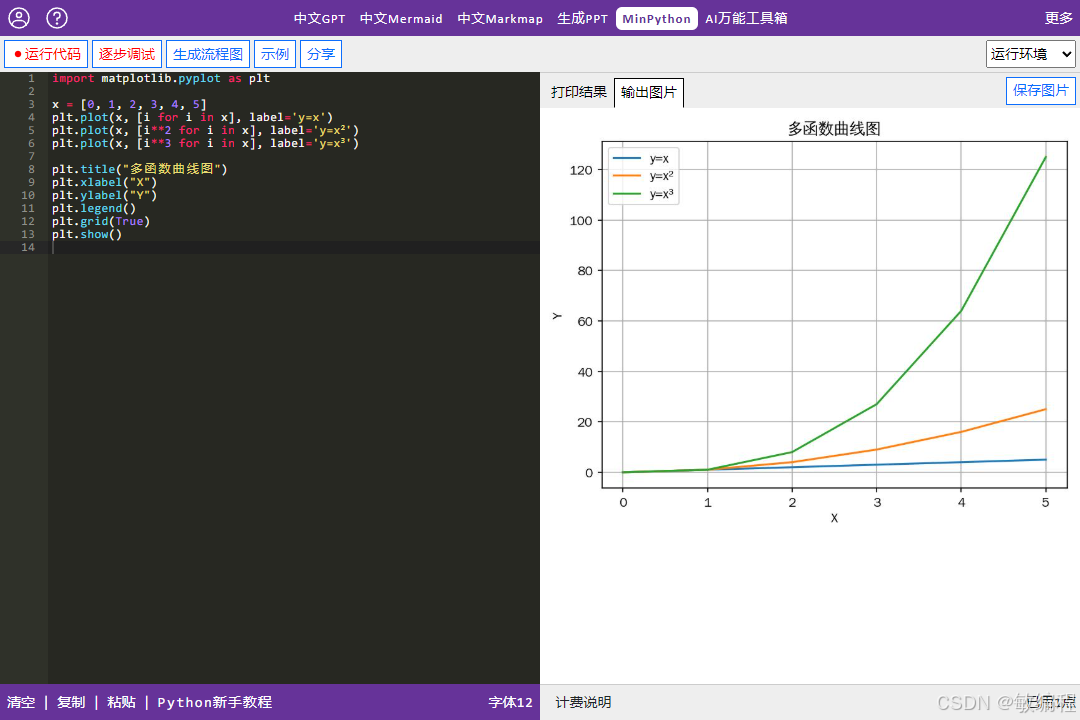This screenshot has height=720, width=1080.
Task: Clear the editor with 清空
Action: coord(21,701)
